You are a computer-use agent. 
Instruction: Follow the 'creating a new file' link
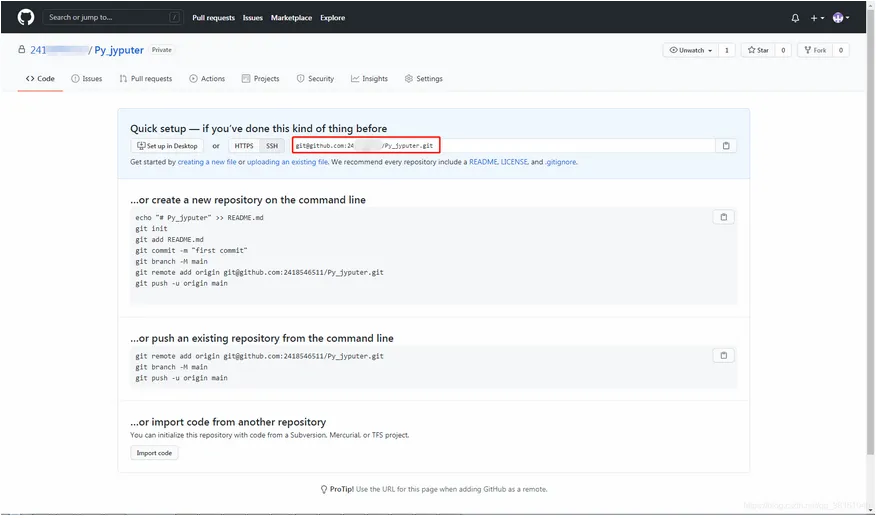tap(207, 162)
